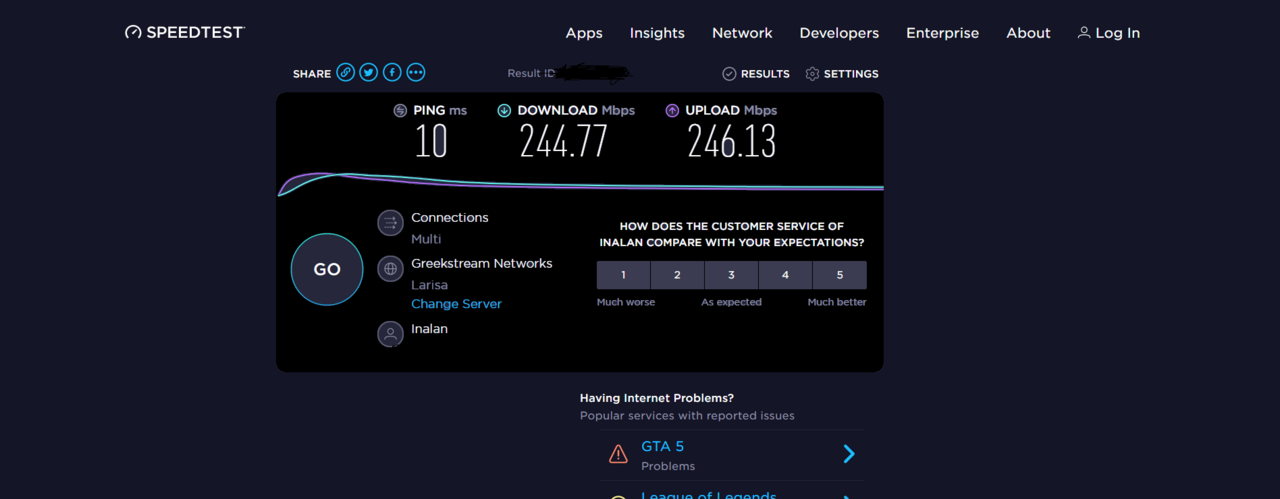The width and height of the screenshot is (1280, 499).
Task: Open the Insights menu
Action: tap(657, 33)
